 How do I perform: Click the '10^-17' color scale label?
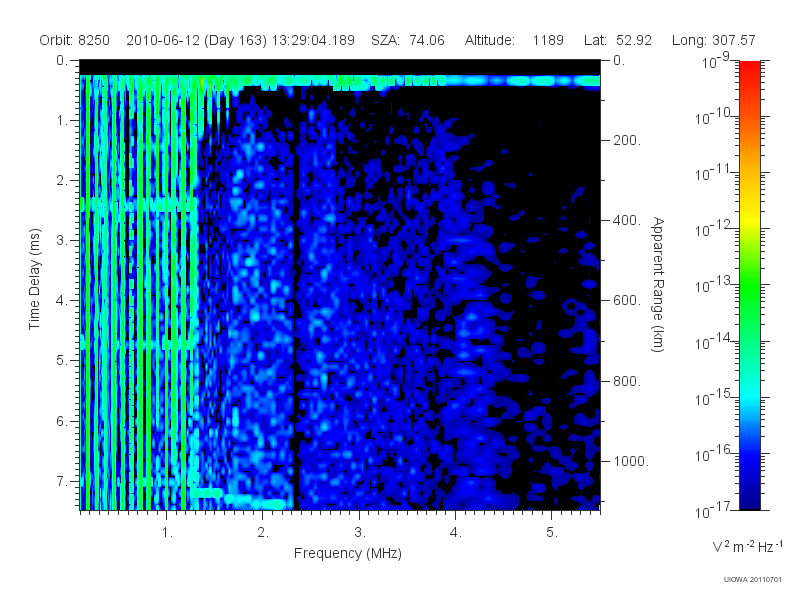click(713, 510)
